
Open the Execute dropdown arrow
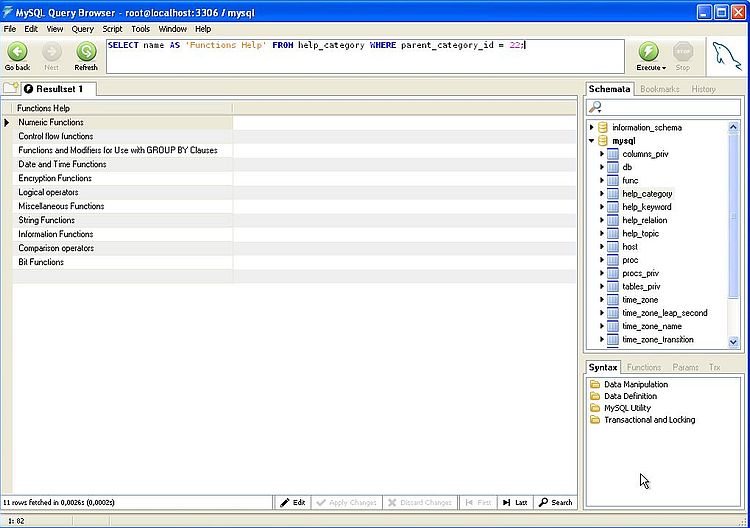664,68
